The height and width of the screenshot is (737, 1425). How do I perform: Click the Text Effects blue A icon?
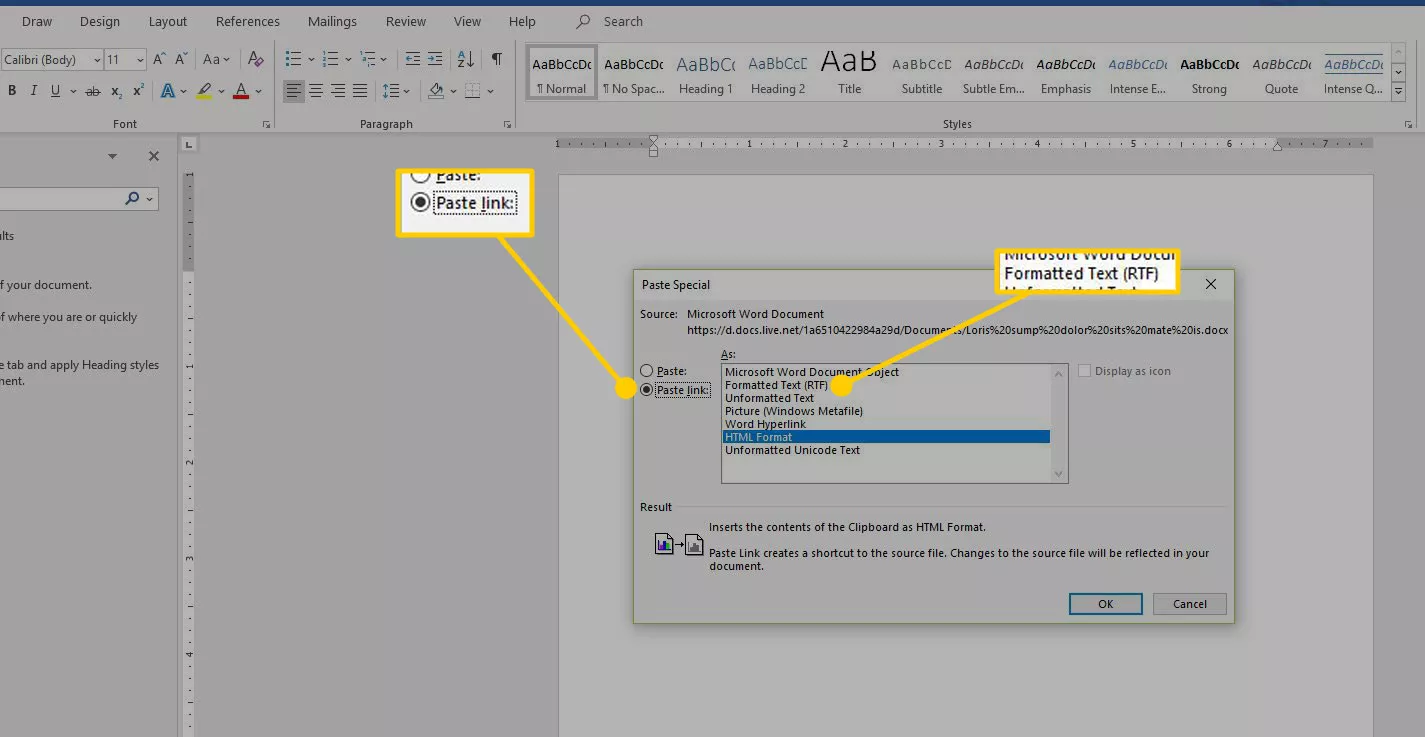pyautogui.click(x=167, y=91)
